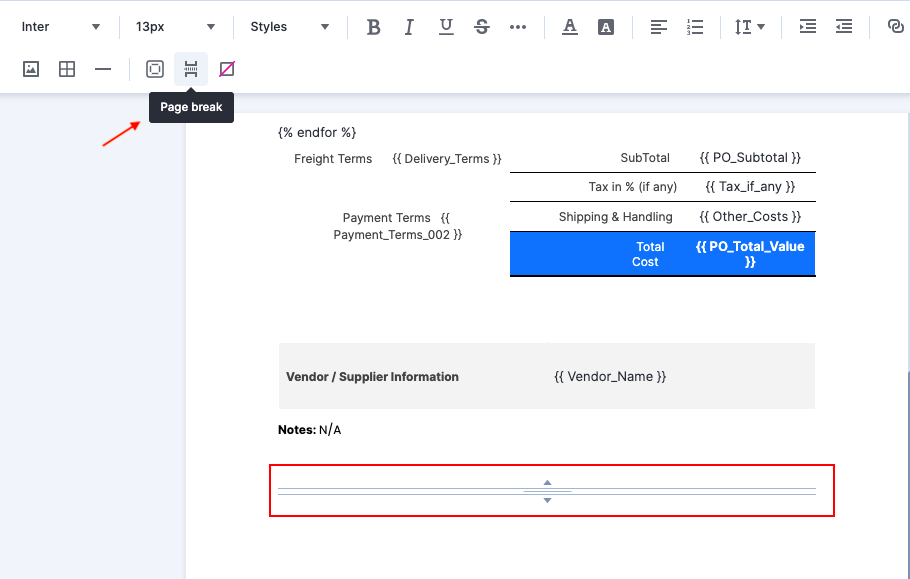The height and width of the screenshot is (579, 910).
Task: Insert an image from the toolbar
Action: (31, 69)
